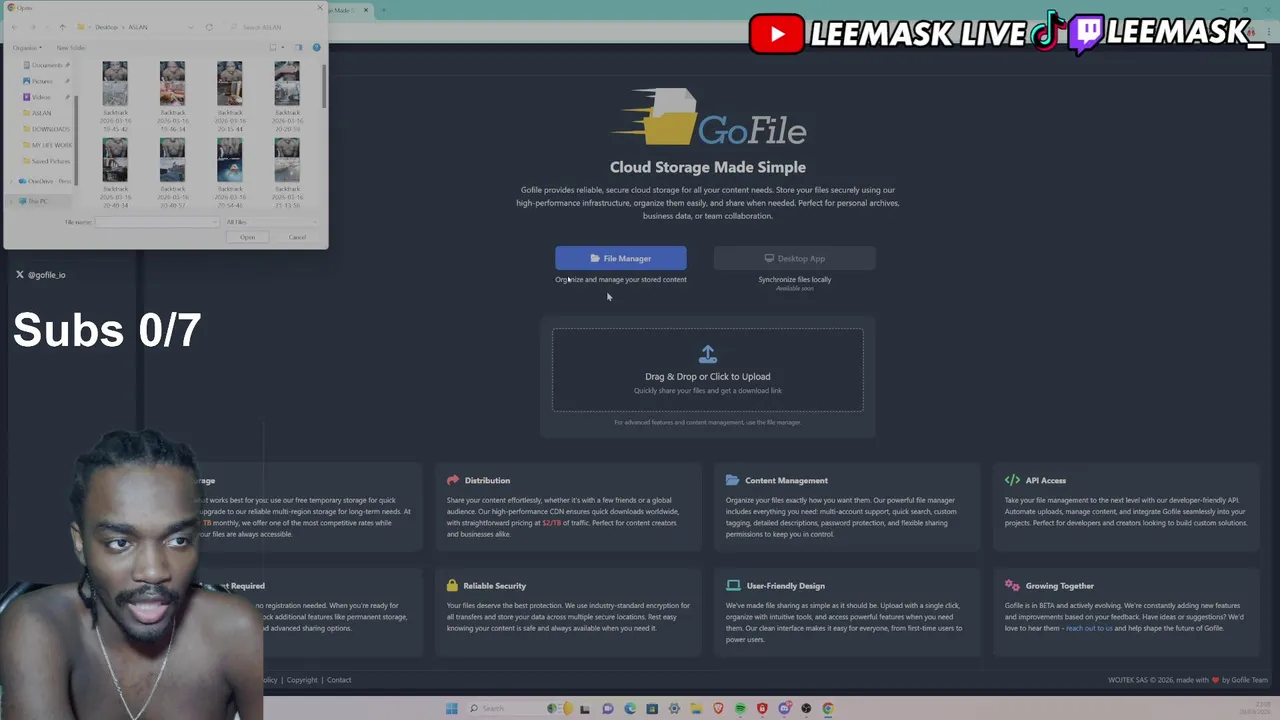Screen dimensions: 1280x720
Task: Toggle the preview pane icon in Open dialog
Action: coord(298,48)
